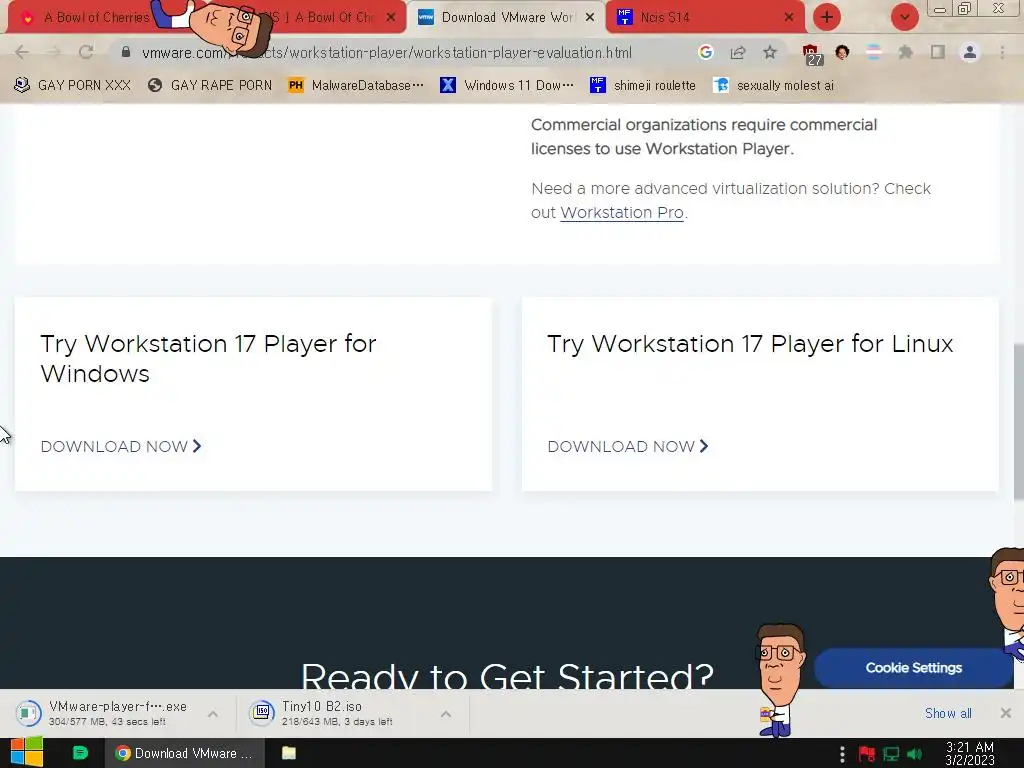The height and width of the screenshot is (768, 1024).
Task: Open green chat app in taskbar
Action: pyautogui.click(x=80, y=753)
